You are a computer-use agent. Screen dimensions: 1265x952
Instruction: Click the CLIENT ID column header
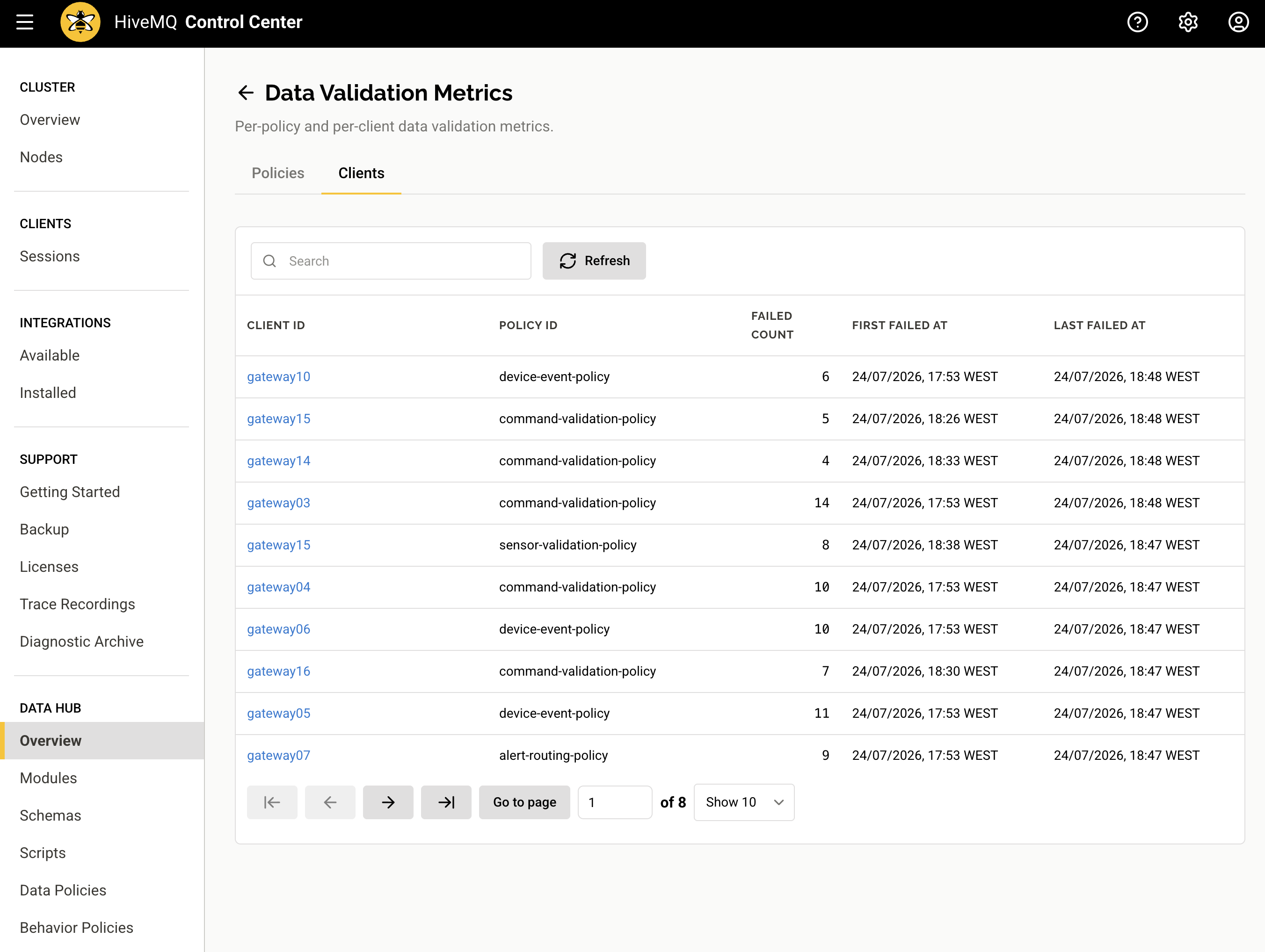click(x=276, y=325)
